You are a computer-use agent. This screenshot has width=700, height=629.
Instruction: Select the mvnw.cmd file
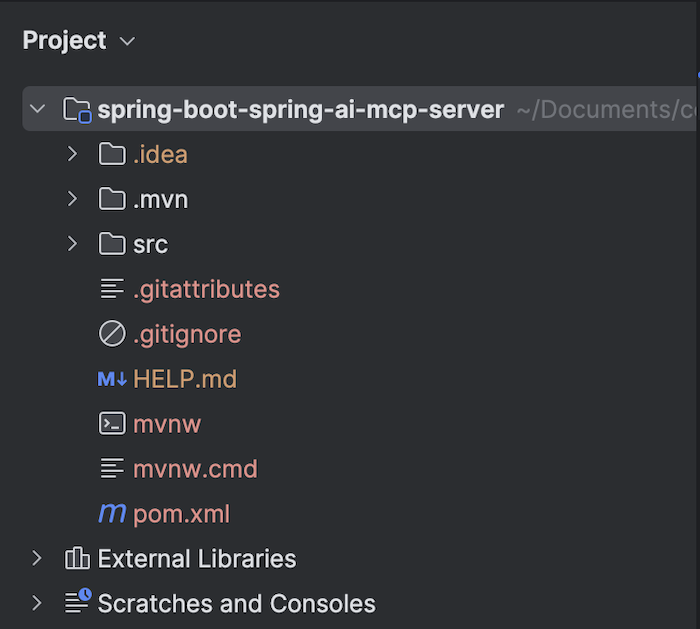[x=195, y=469]
